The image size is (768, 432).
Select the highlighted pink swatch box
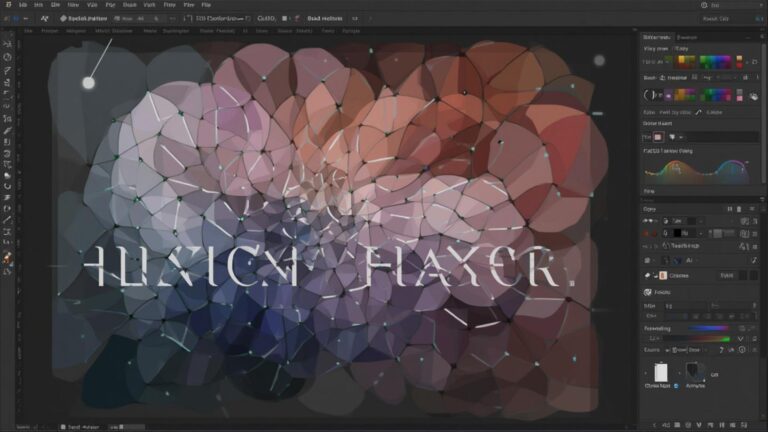658,137
